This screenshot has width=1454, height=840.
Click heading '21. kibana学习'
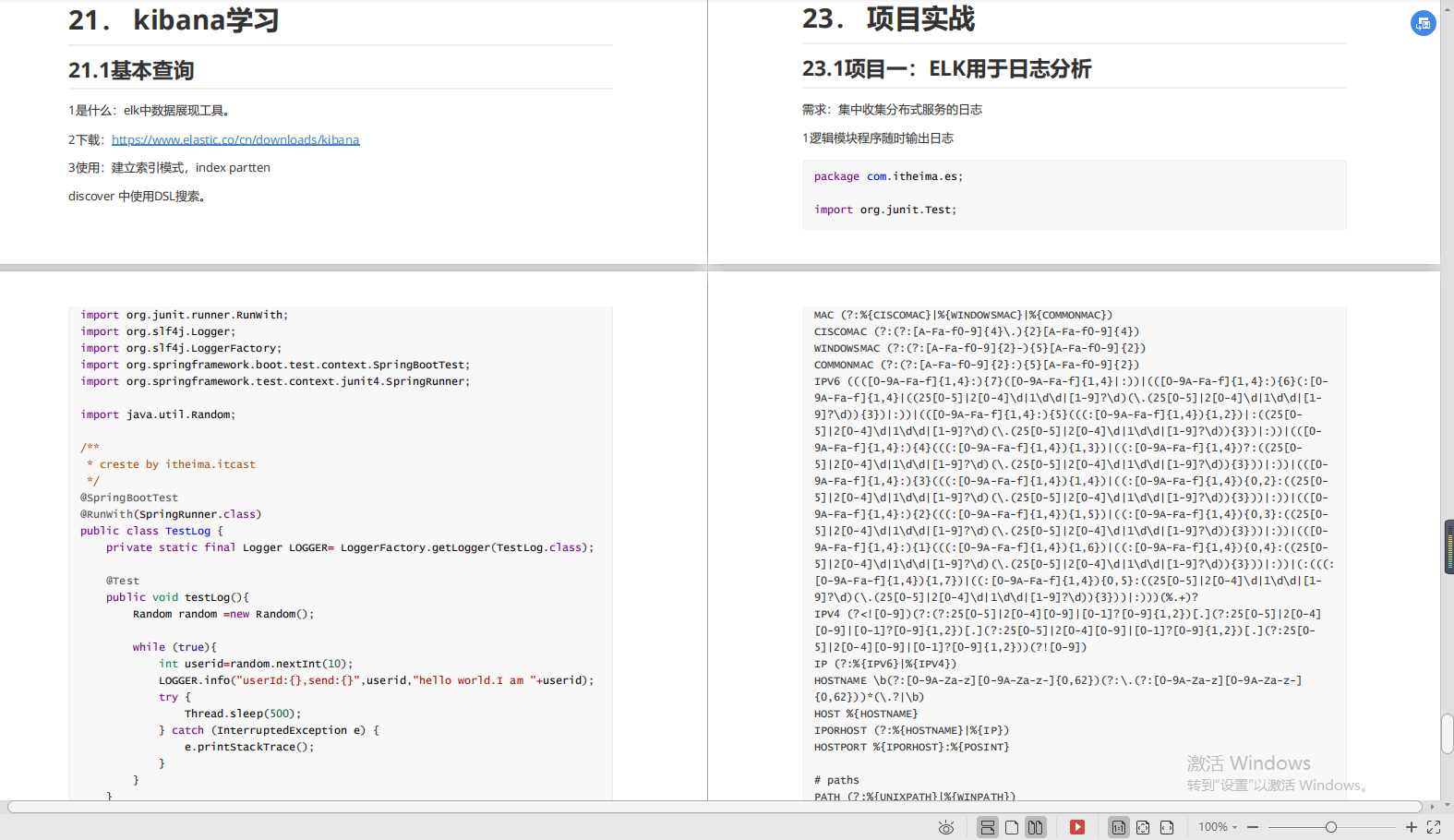click(174, 19)
